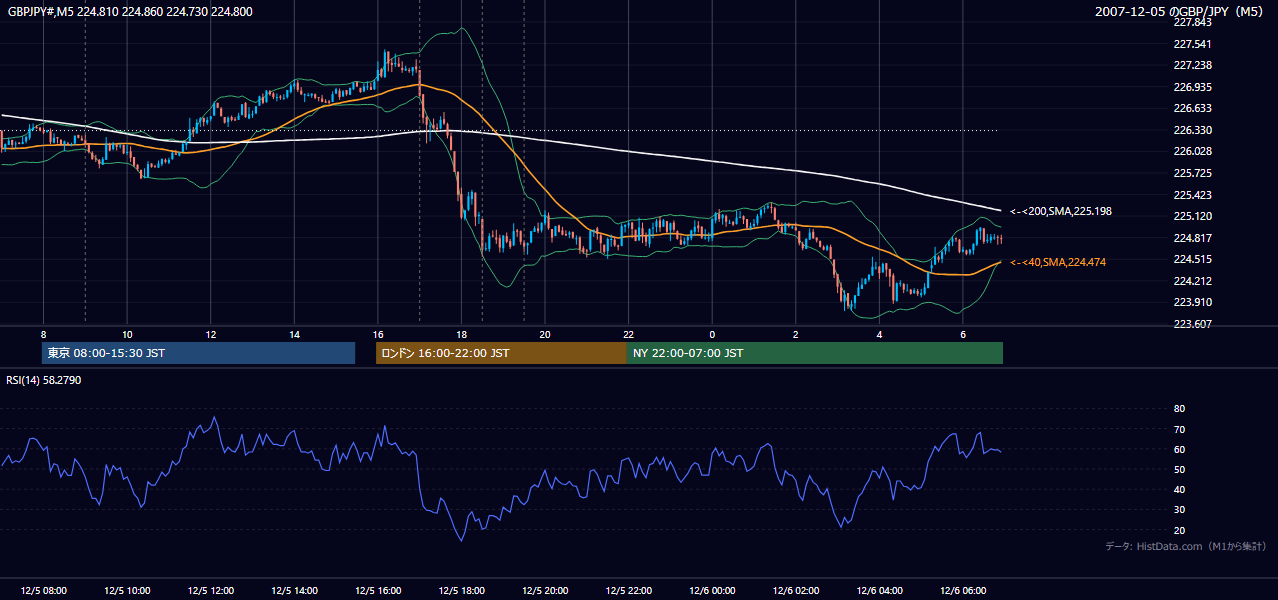
Task: Click the 224.212 price axis value
Action: tap(1193, 281)
